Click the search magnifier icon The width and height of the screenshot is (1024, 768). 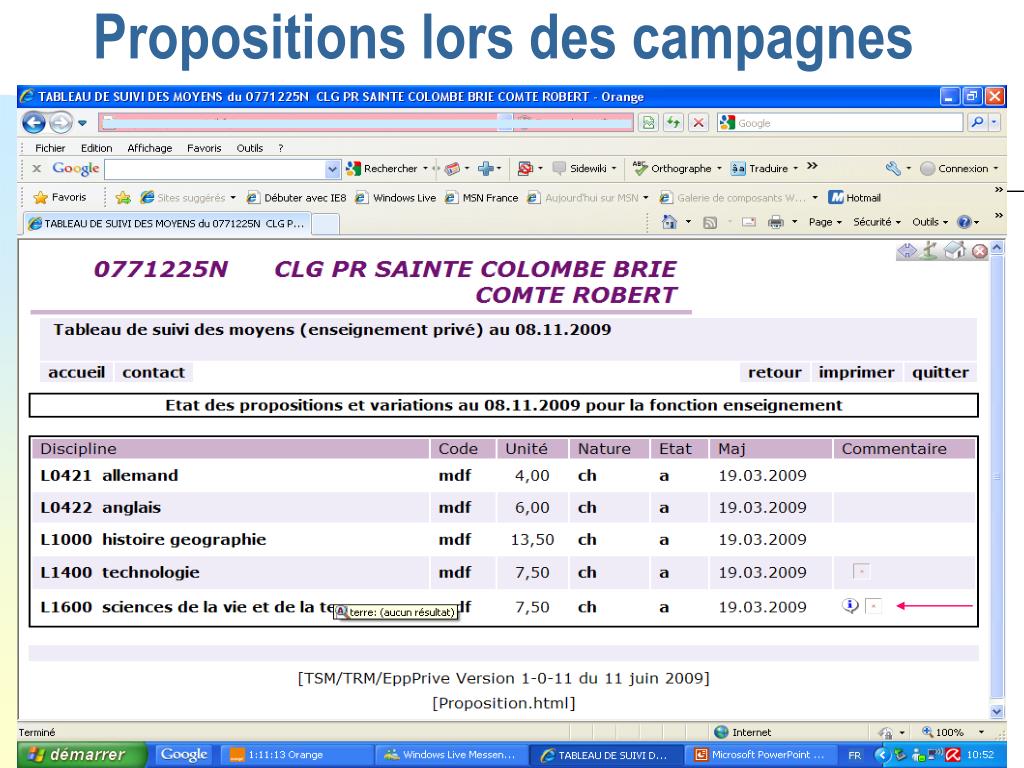977,122
